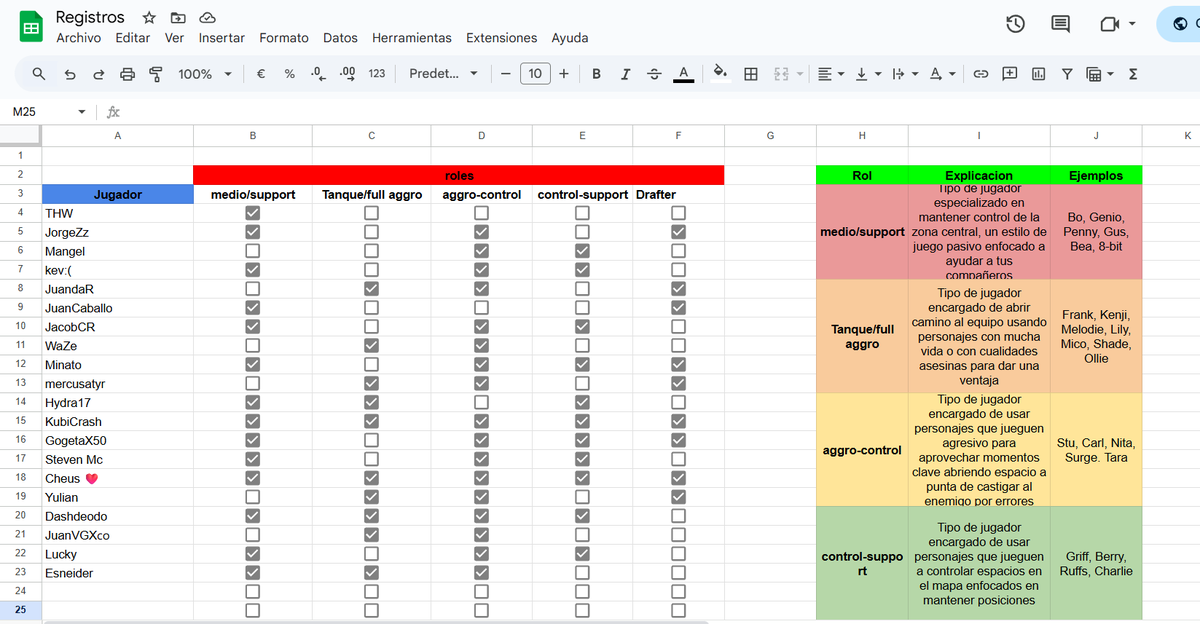The height and width of the screenshot is (624, 1200).
Task: Open text color picker
Action: point(683,74)
